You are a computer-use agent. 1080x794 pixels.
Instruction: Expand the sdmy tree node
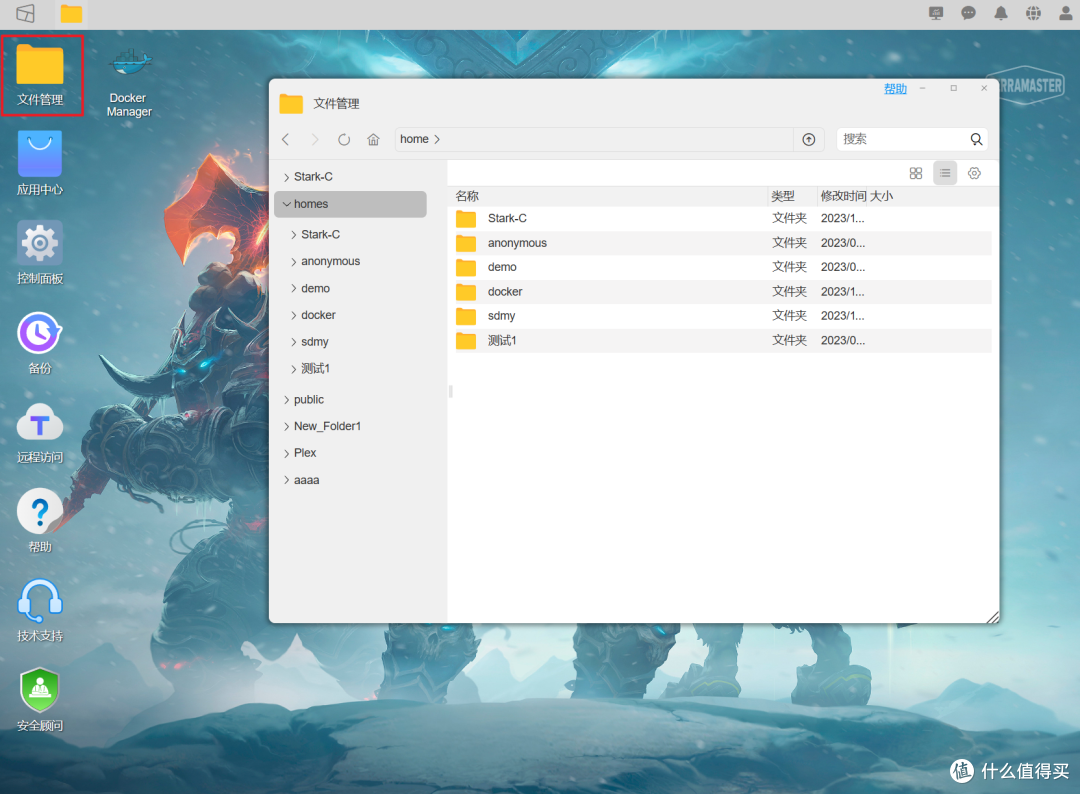click(294, 342)
